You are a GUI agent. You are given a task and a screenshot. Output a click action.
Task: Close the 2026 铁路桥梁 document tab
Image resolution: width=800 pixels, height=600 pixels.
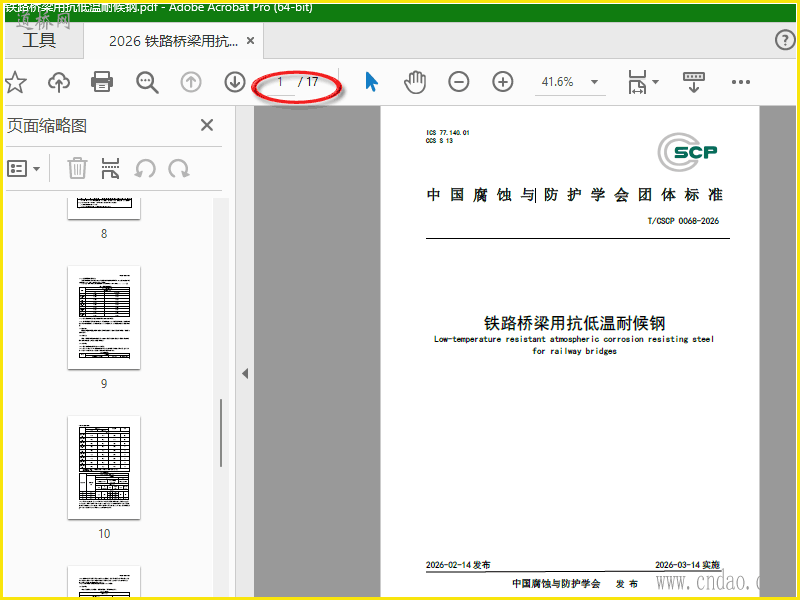[x=251, y=40]
